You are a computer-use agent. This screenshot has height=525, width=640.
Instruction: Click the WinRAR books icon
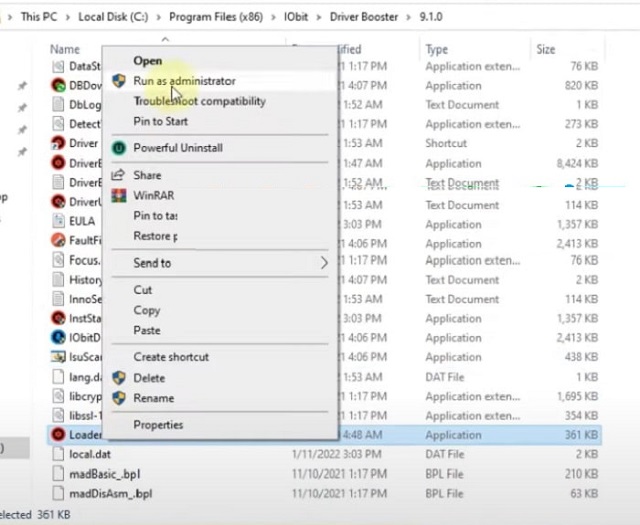click(x=118, y=195)
